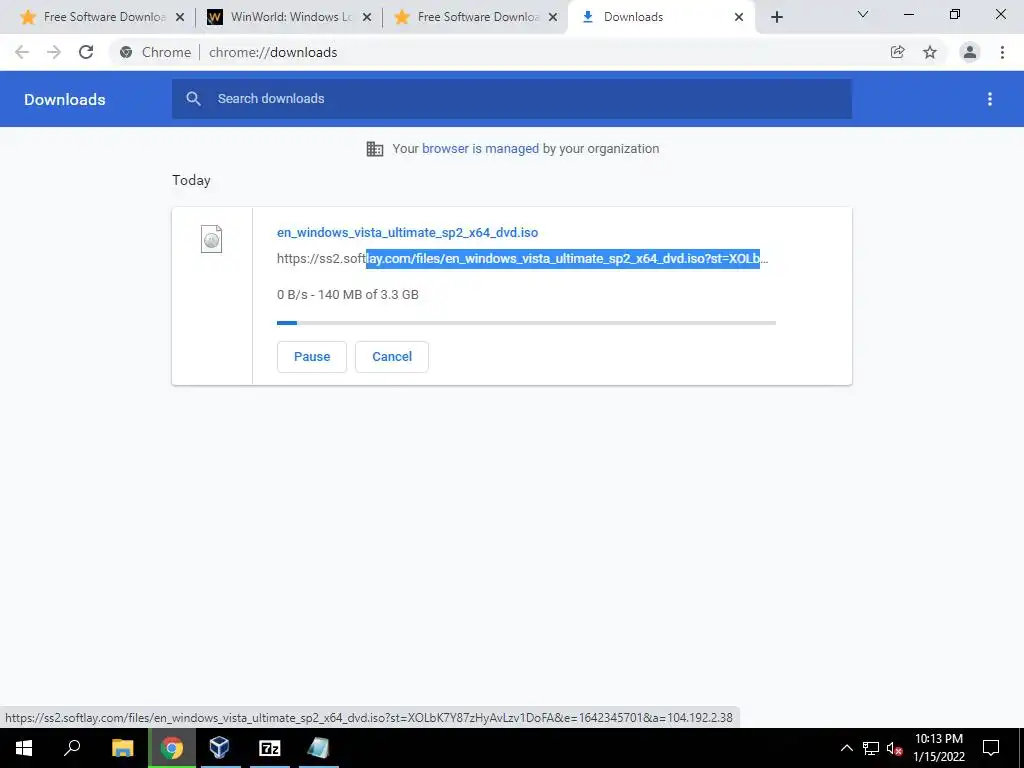This screenshot has height=768, width=1024.
Task: Open Chrome's three-dot main menu
Action: (x=1002, y=52)
